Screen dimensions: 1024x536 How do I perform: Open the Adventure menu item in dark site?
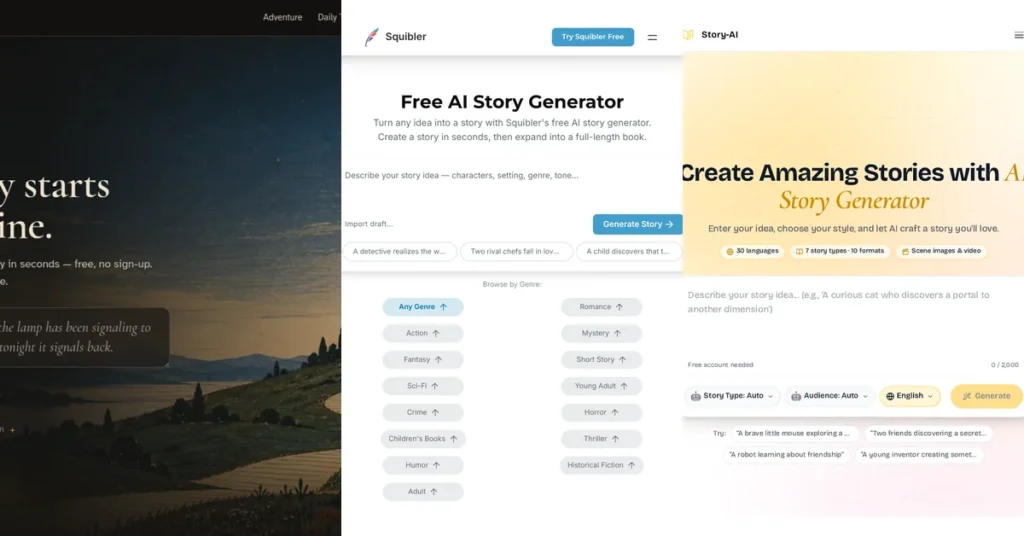coord(282,17)
